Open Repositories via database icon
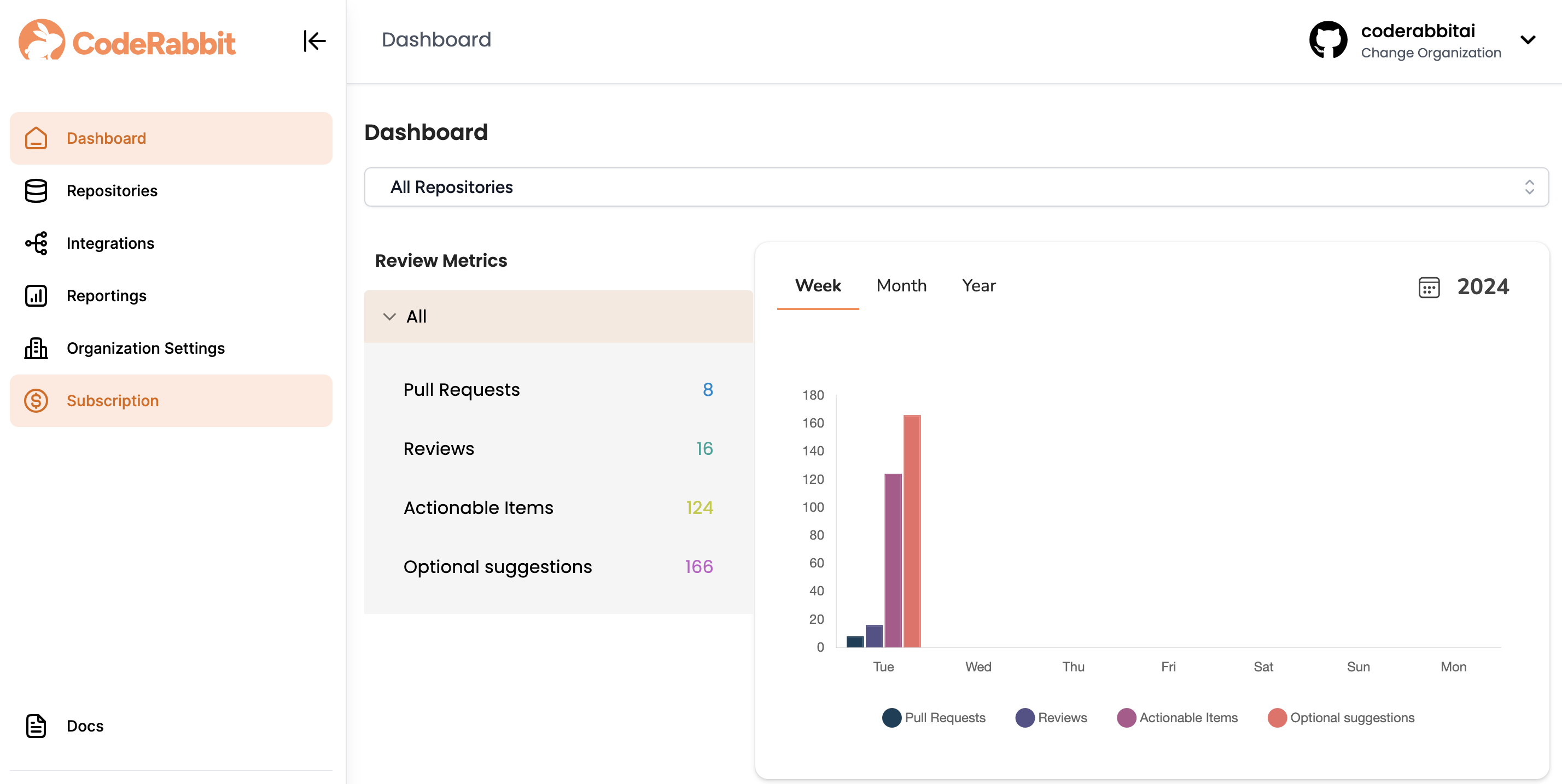The image size is (1562, 784). coord(36,190)
